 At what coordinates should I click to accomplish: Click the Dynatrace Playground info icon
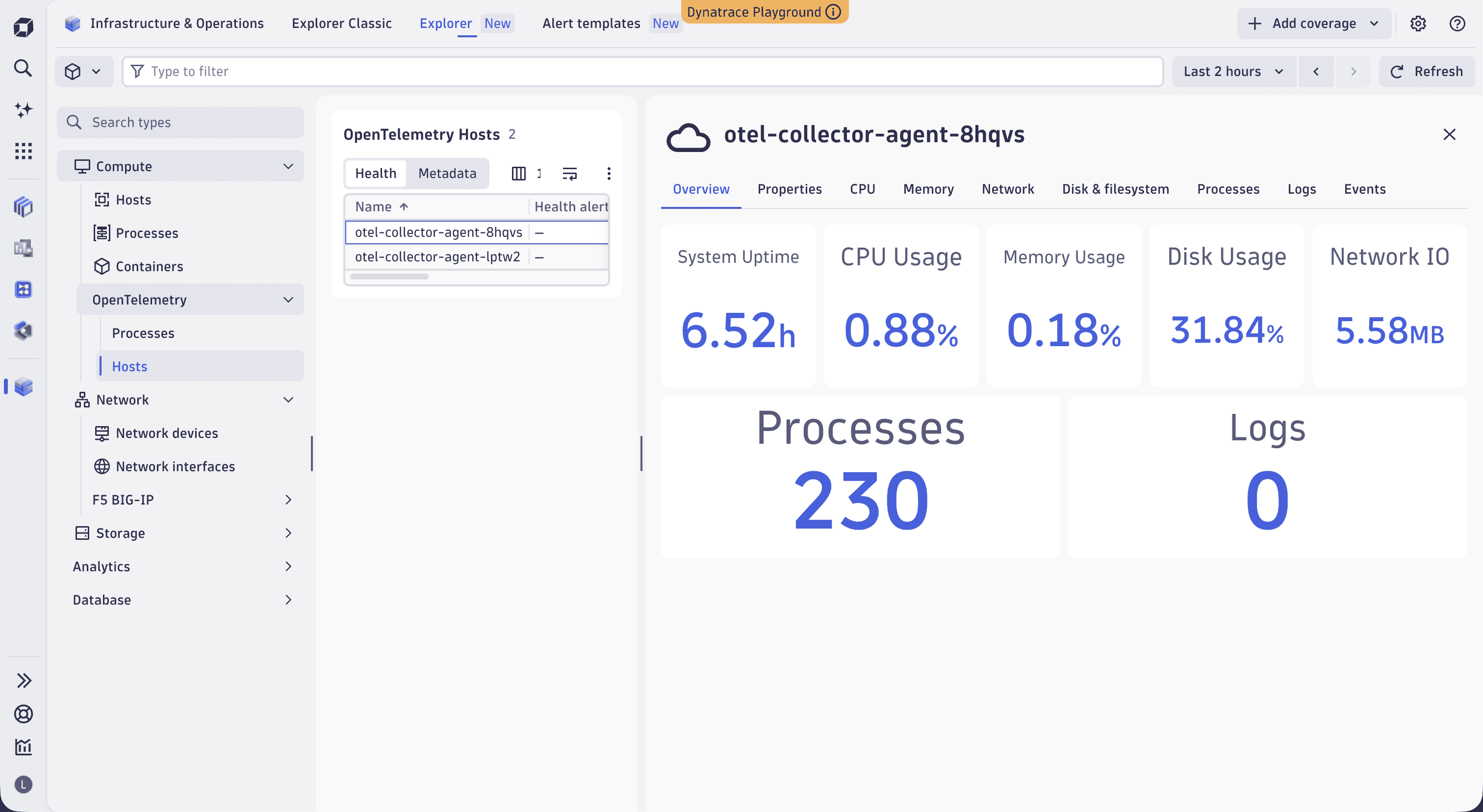(x=834, y=11)
